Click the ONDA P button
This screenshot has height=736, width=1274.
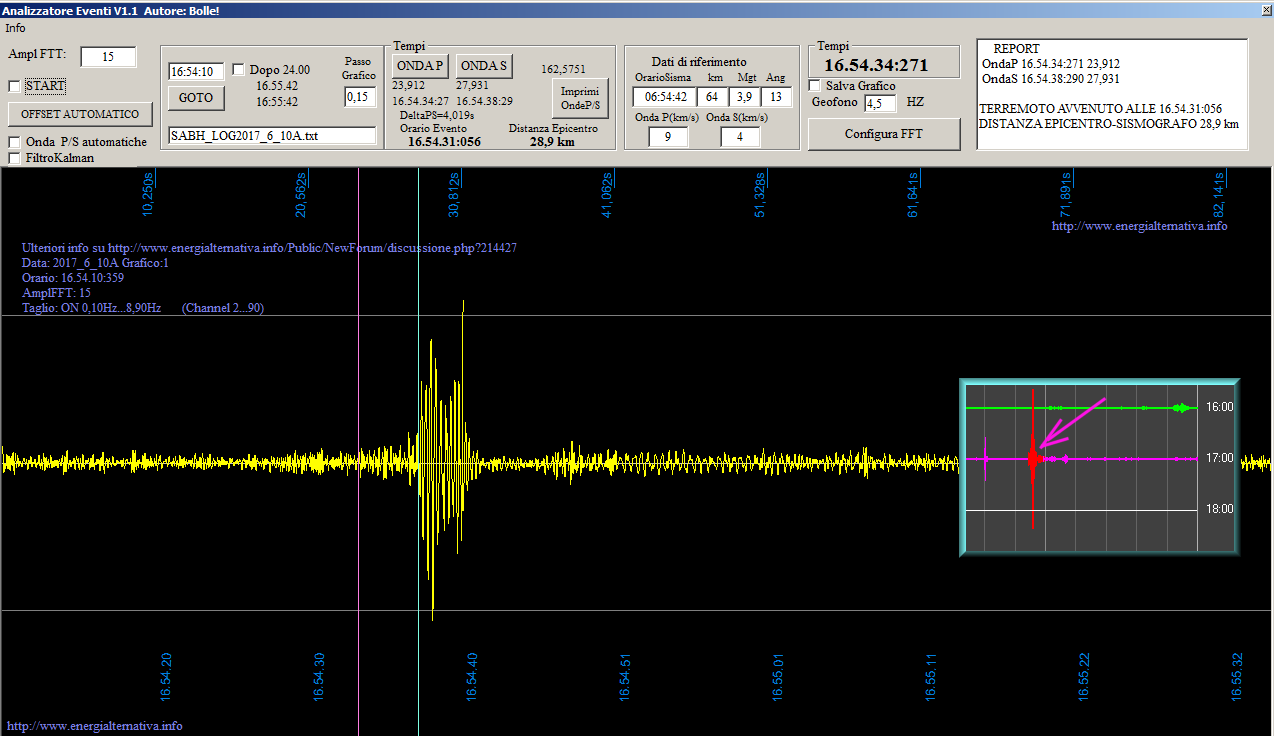420,66
